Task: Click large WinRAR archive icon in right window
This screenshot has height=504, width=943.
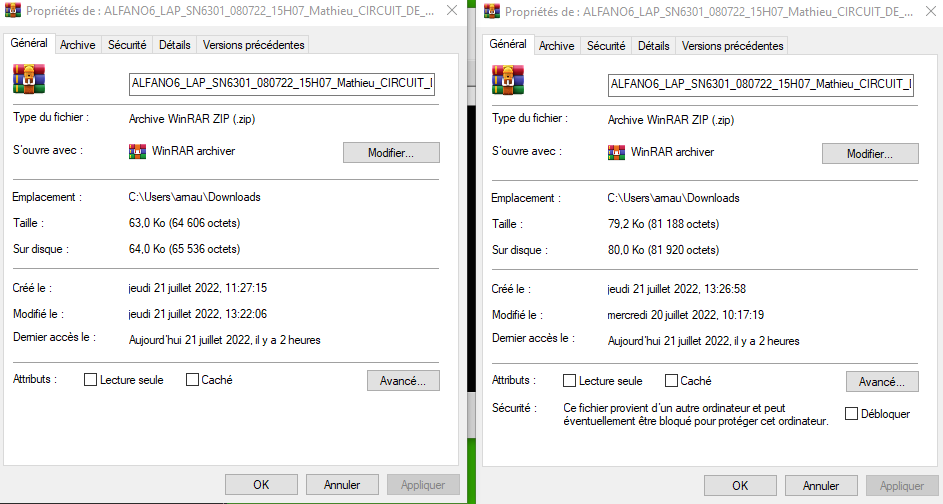Action: pyautogui.click(x=508, y=80)
